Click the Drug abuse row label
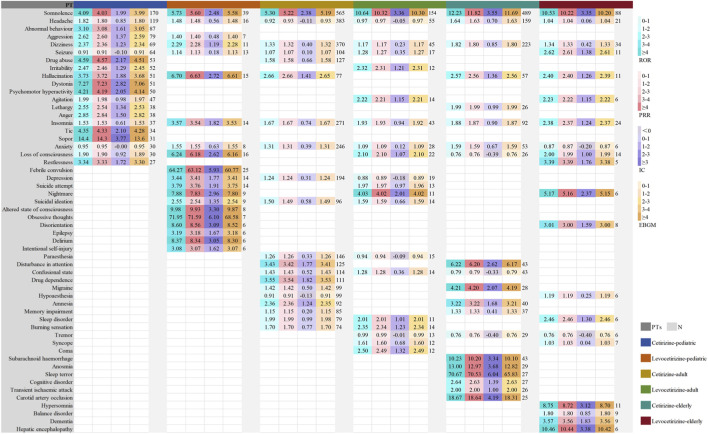Image resolution: width=708 pixels, height=434 pixels. pyautogui.click(x=59, y=60)
